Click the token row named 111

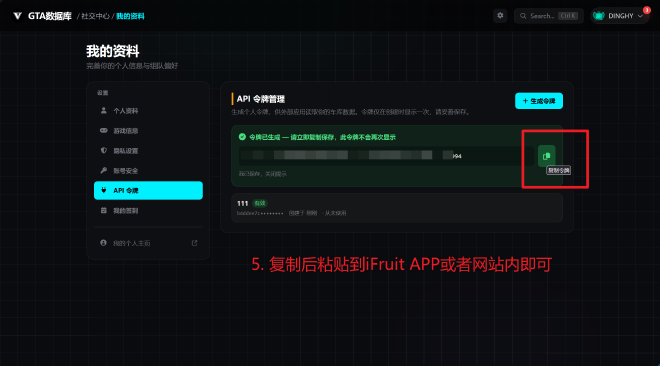pos(397,208)
